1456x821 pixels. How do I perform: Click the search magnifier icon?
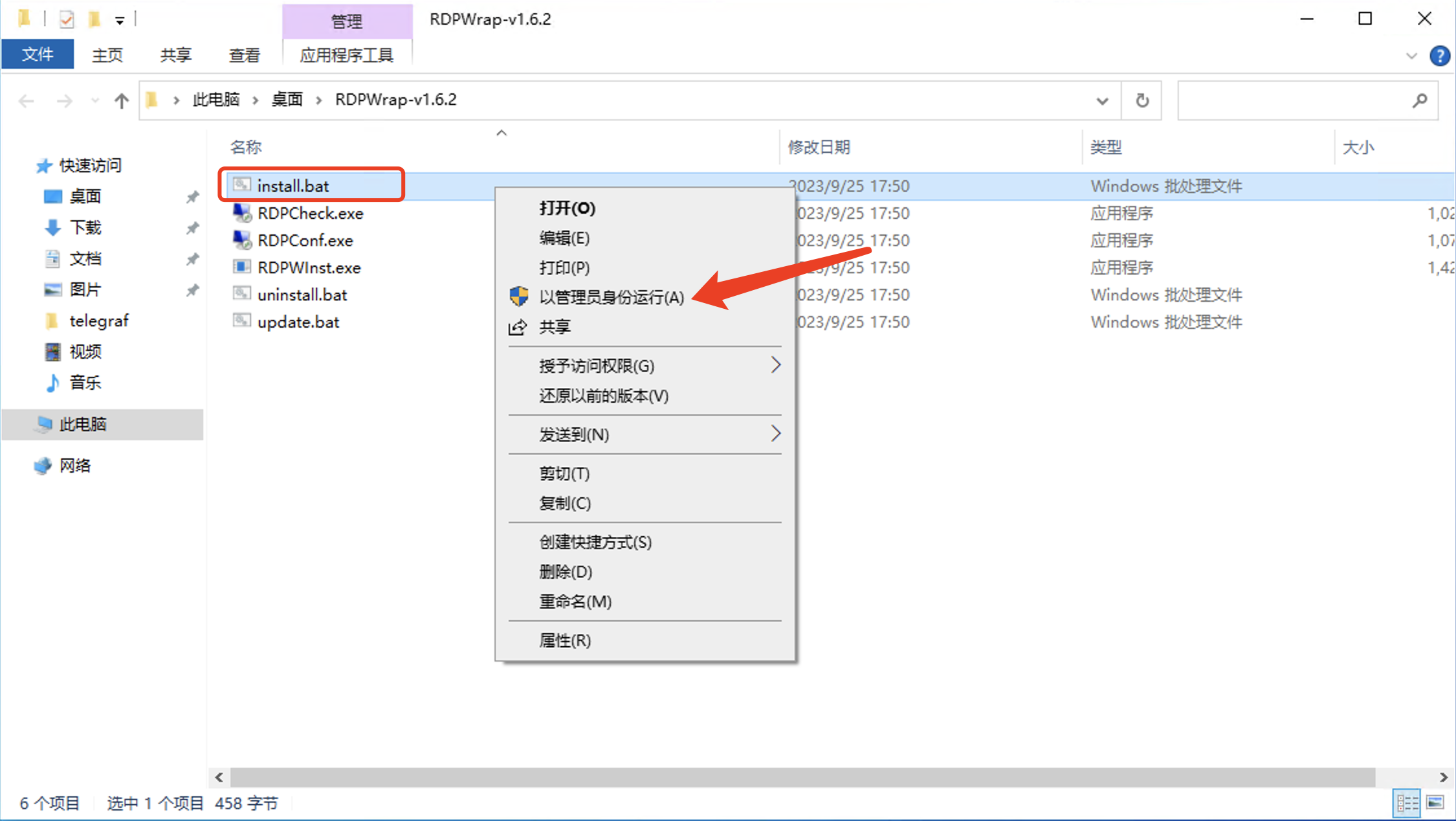[x=1420, y=100]
